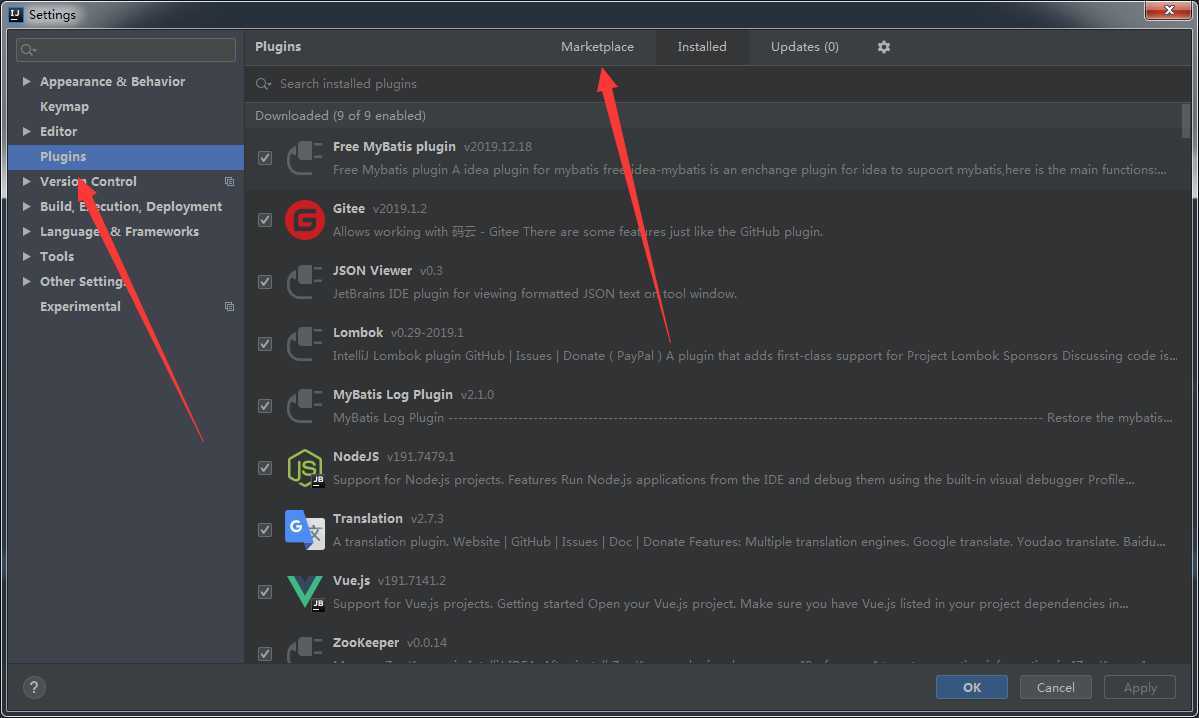Uncheck the ZooKeeper plugin checkbox

(265, 653)
